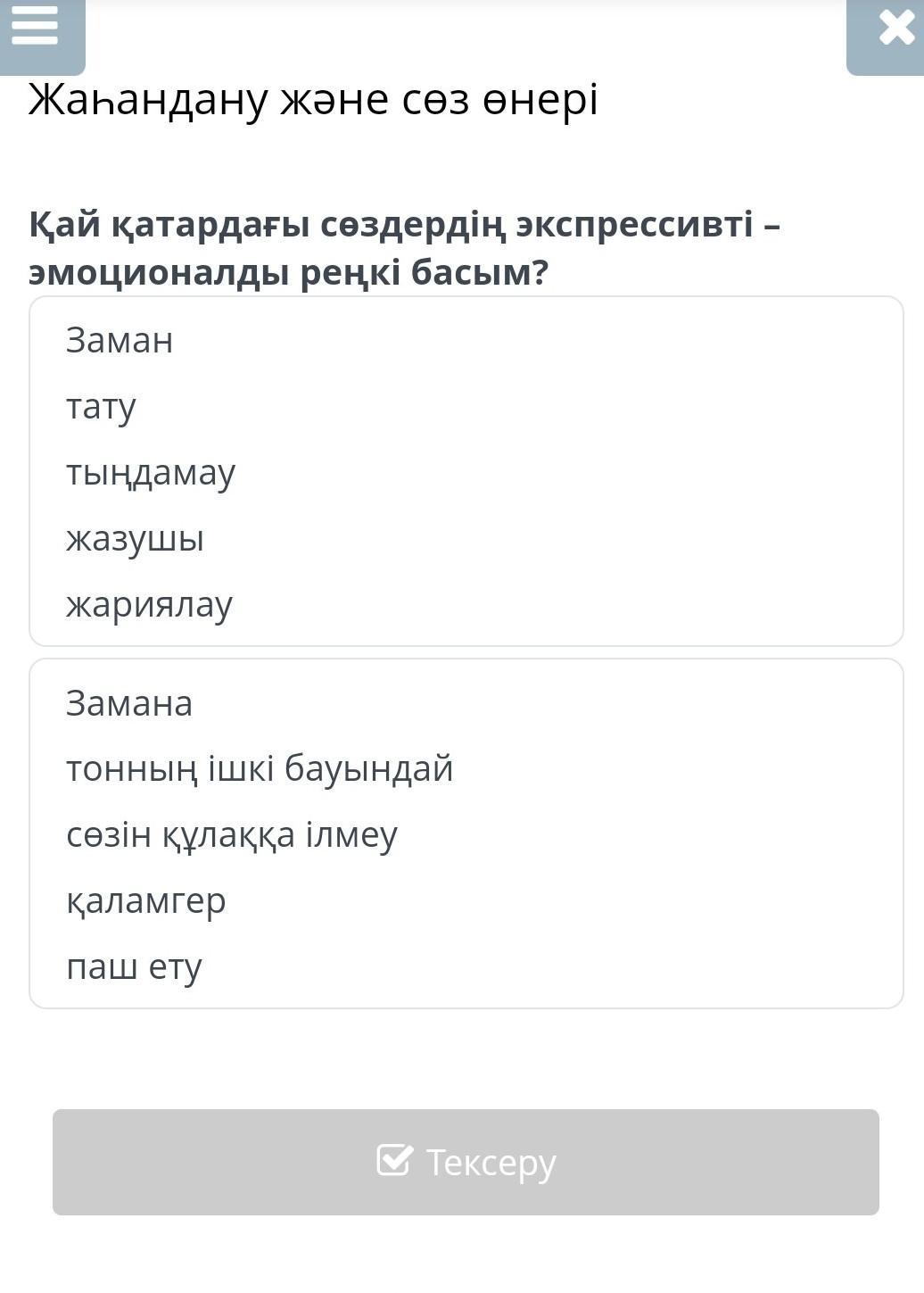Click the word Замана in second option
The height and width of the screenshot is (1293, 924).
(x=129, y=703)
